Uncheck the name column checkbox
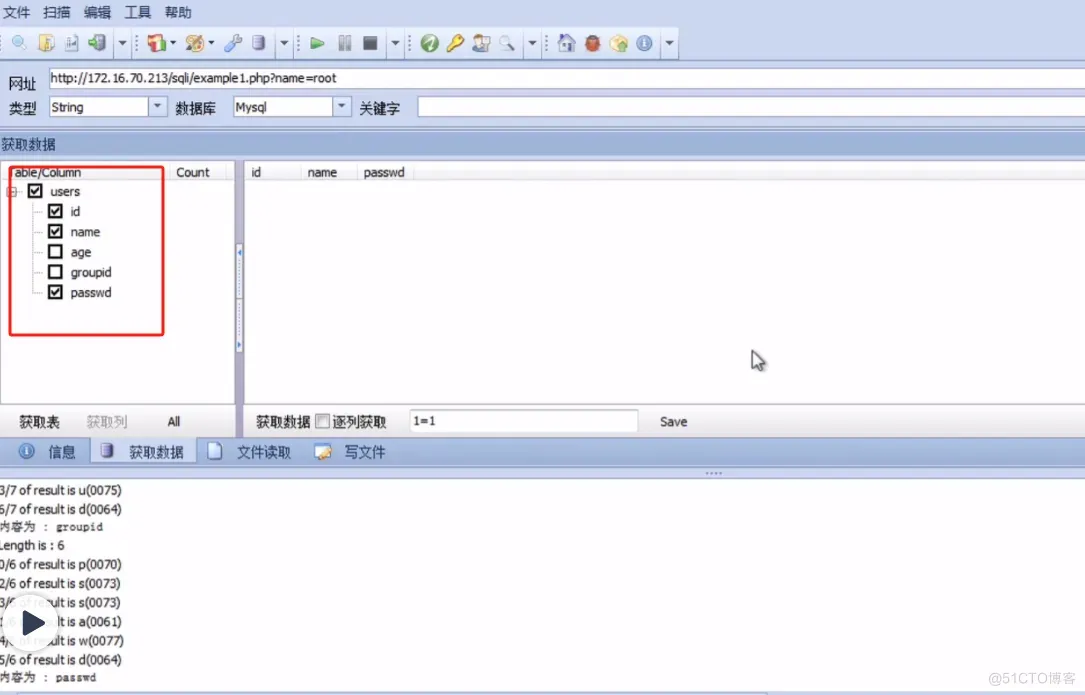Image resolution: width=1085 pixels, height=695 pixels. coord(55,231)
